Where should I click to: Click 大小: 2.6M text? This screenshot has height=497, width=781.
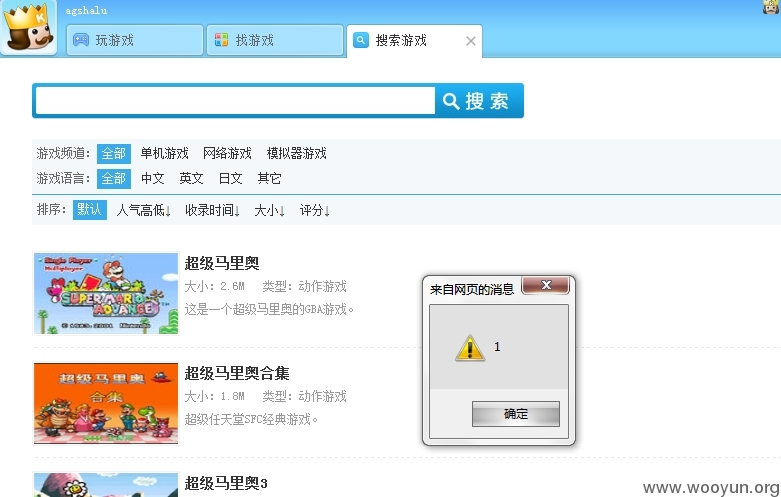pyautogui.click(x=215, y=286)
